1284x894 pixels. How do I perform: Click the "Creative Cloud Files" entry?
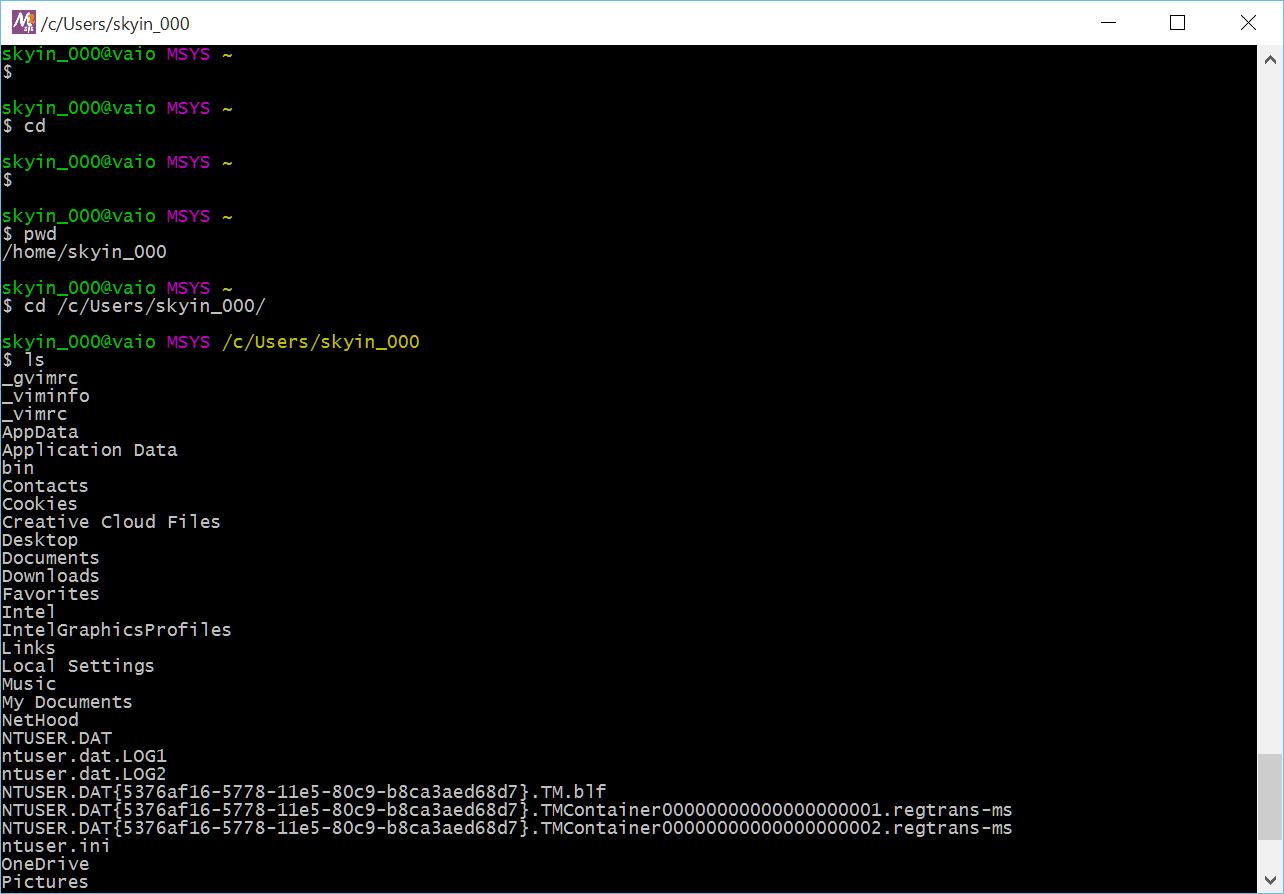pyautogui.click(x=110, y=521)
